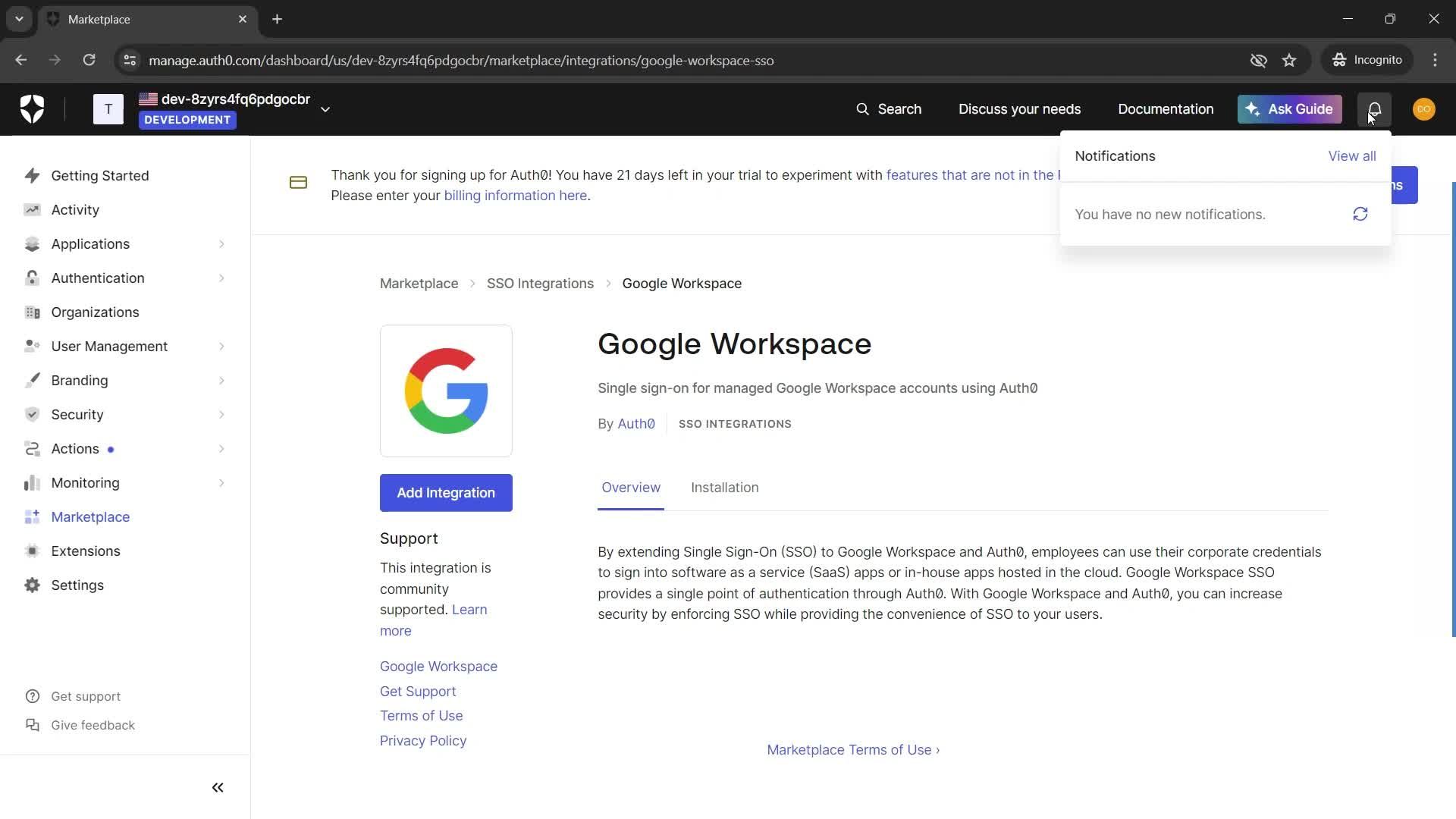This screenshot has width=1456, height=819.
Task: Expand the User Management submenu arrow
Action: (x=221, y=347)
